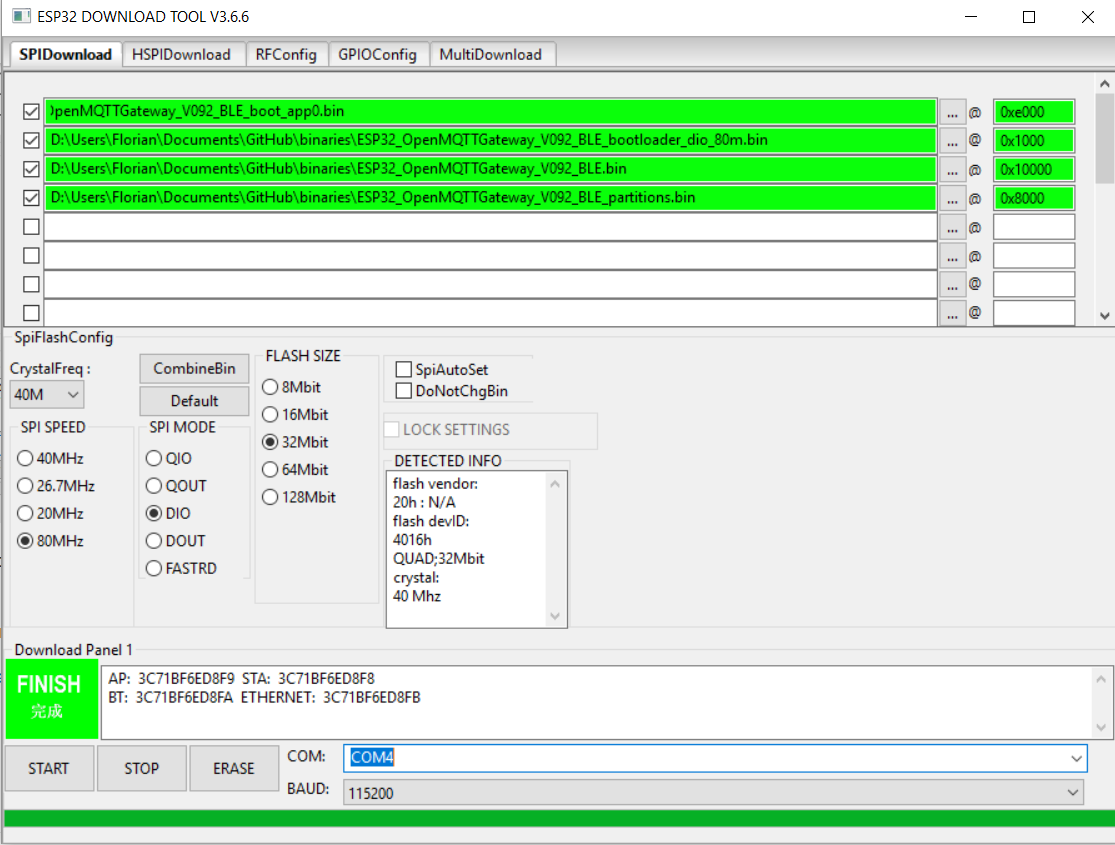The width and height of the screenshot is (1115, 845).
Task: Set SPI SPEED to 40MHz
Action: pyautogui.click(x=23, y=458)
